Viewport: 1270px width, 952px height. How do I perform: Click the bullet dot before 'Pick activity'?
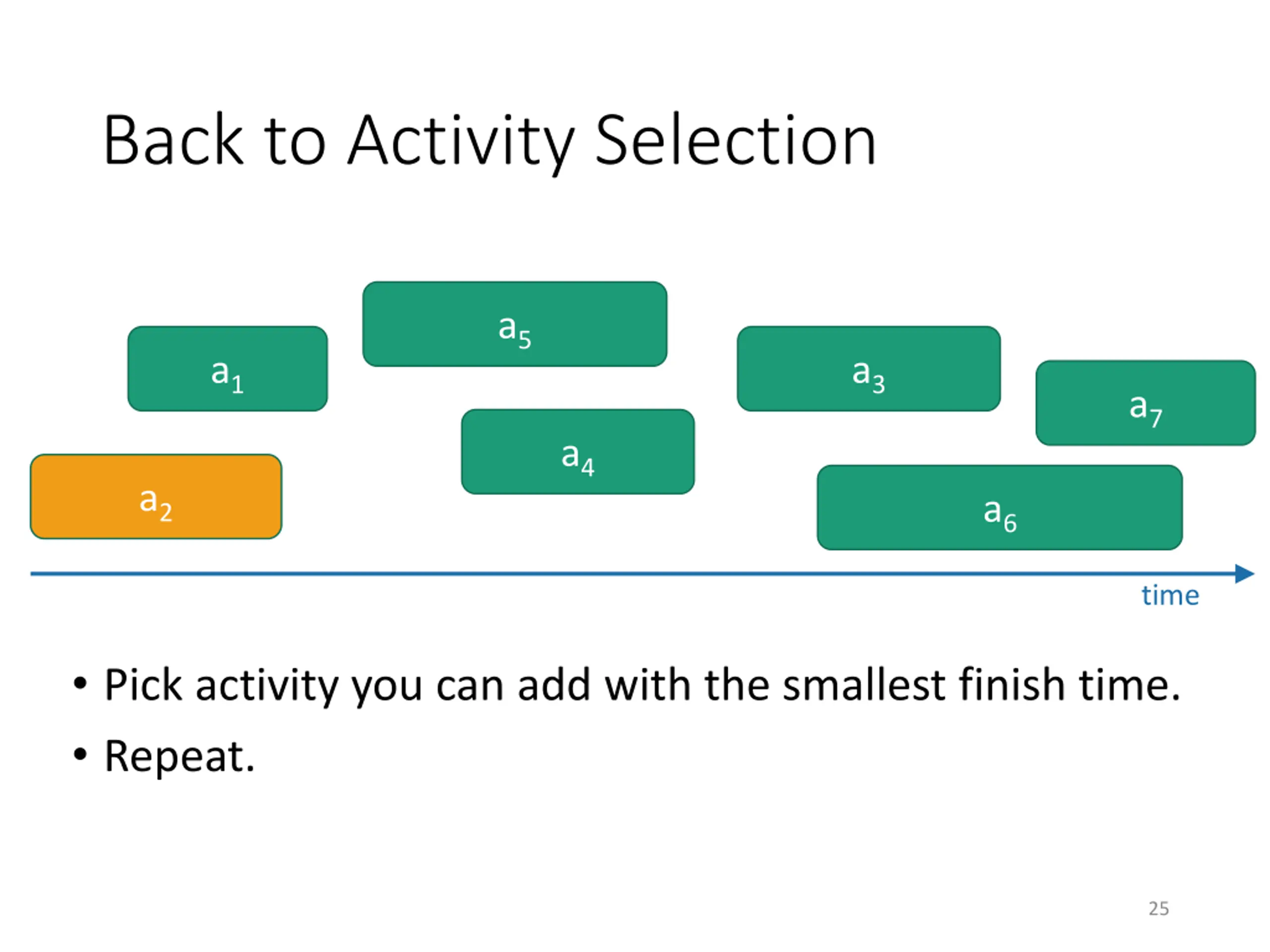pos(80,683)
